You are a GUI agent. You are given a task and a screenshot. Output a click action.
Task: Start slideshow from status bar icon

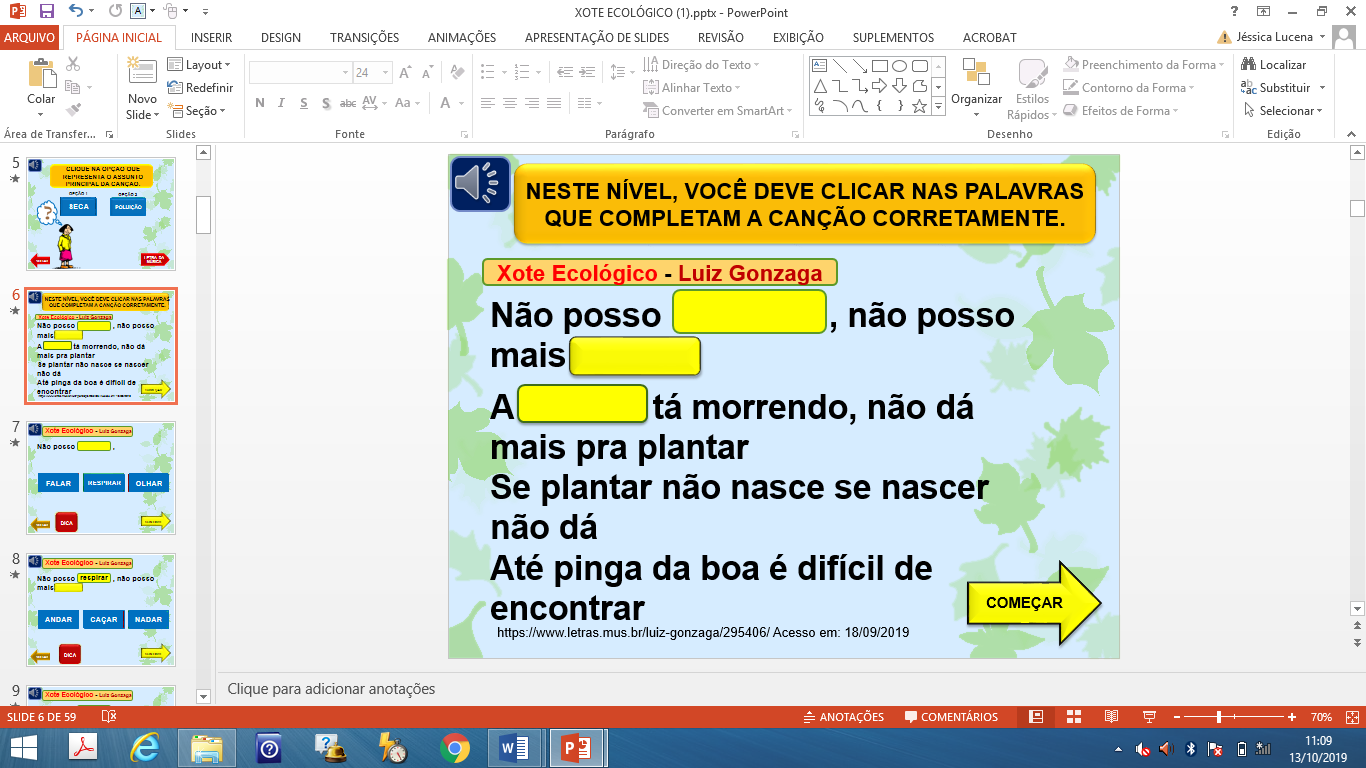point(1149,717)
